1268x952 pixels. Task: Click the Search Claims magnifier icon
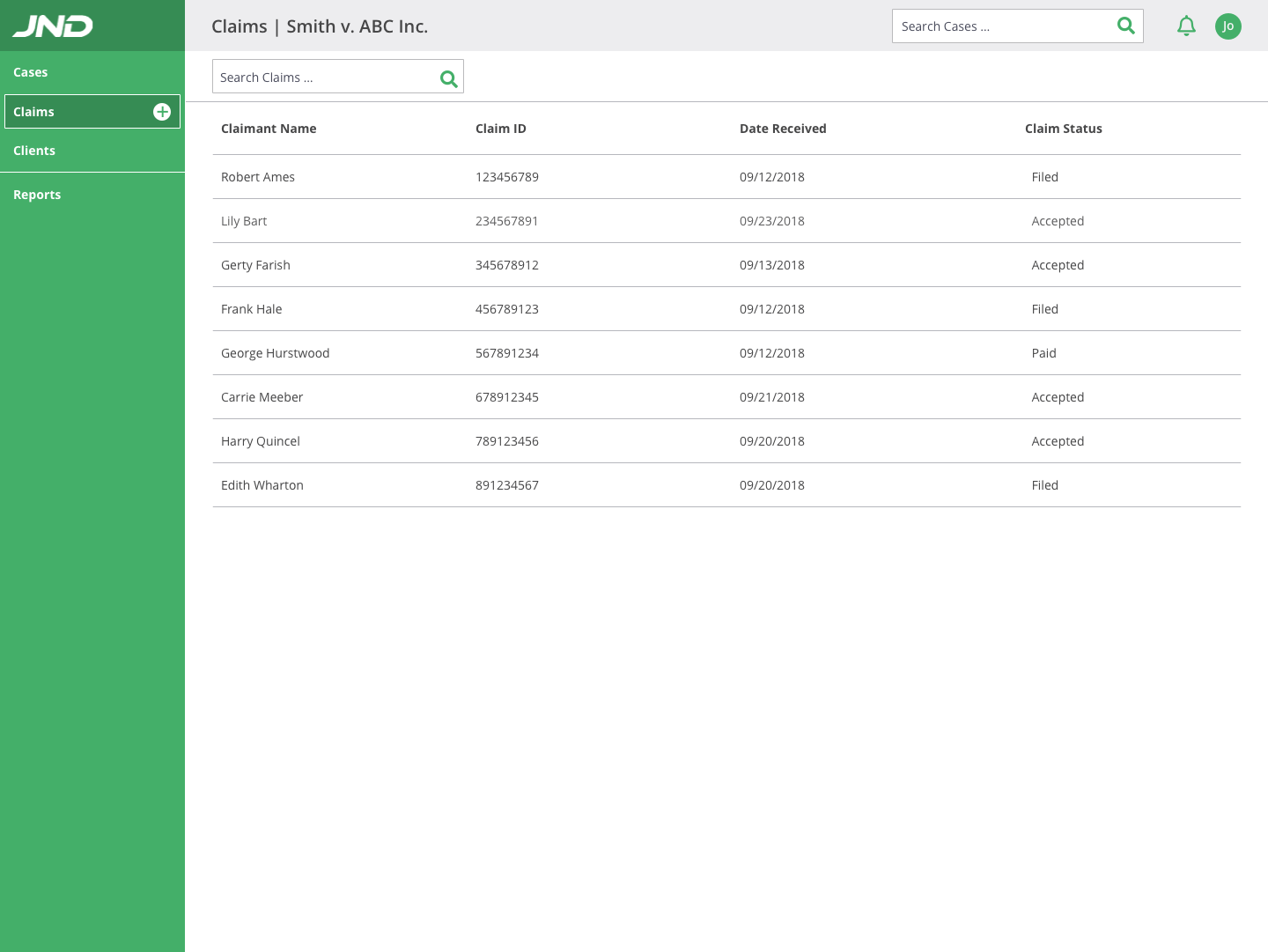tap(448, 79)
